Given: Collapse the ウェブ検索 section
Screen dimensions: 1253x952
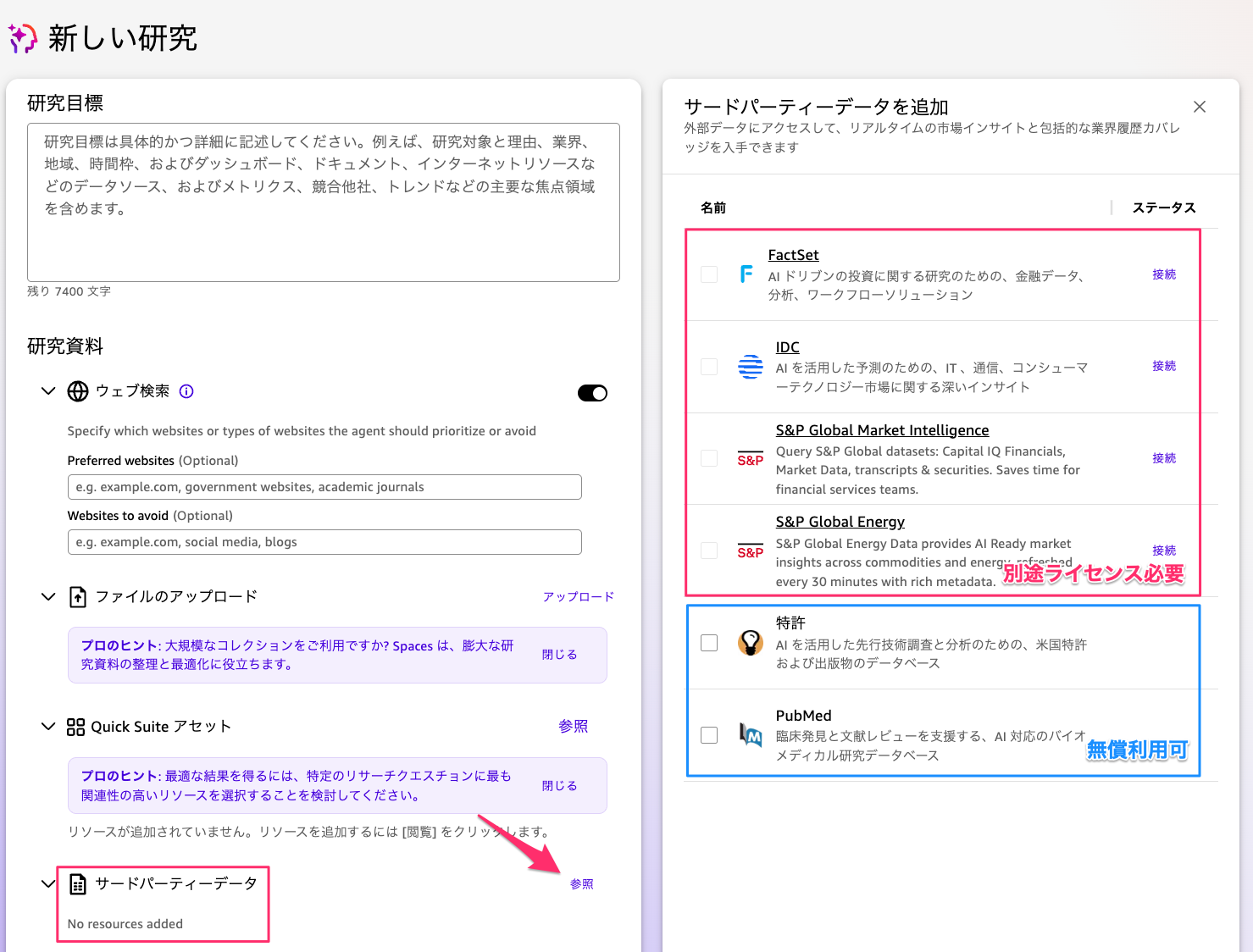Looking at the screenshot, I should pos(48,390).
